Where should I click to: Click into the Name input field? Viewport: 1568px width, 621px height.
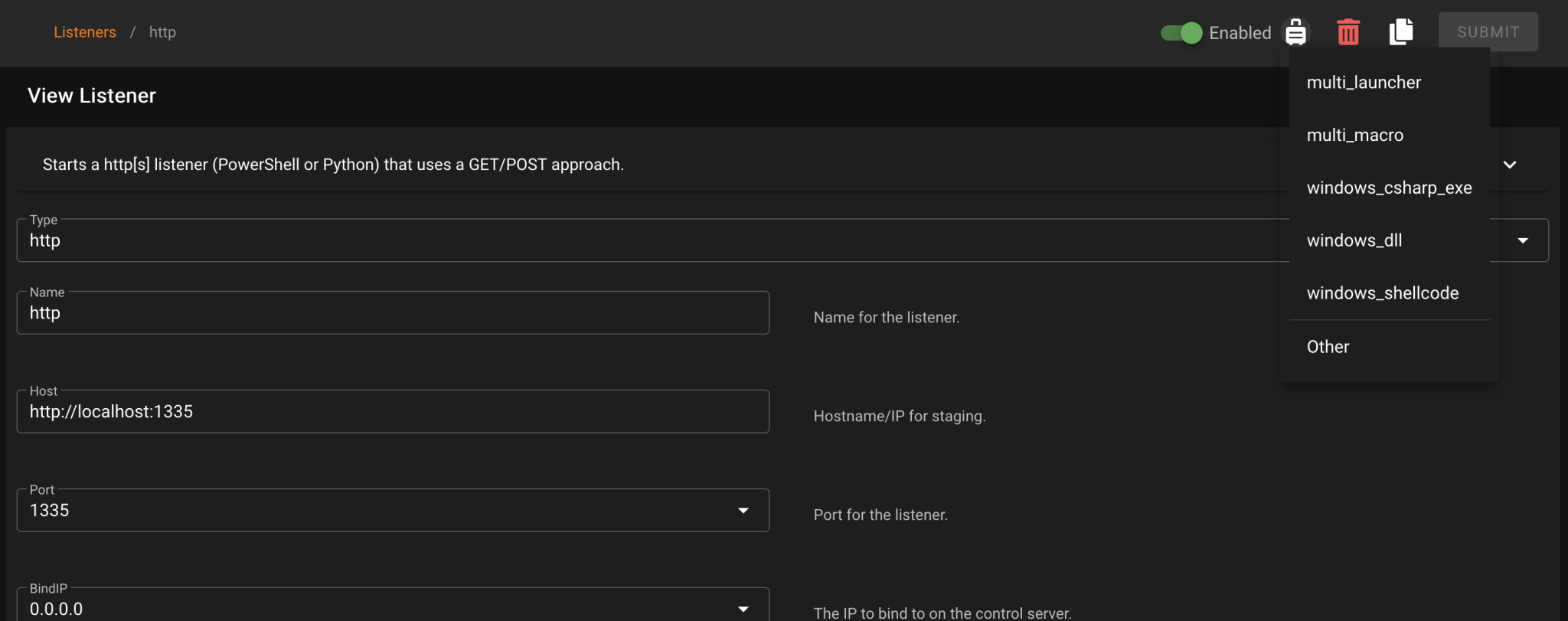click(x=392, y=313)
